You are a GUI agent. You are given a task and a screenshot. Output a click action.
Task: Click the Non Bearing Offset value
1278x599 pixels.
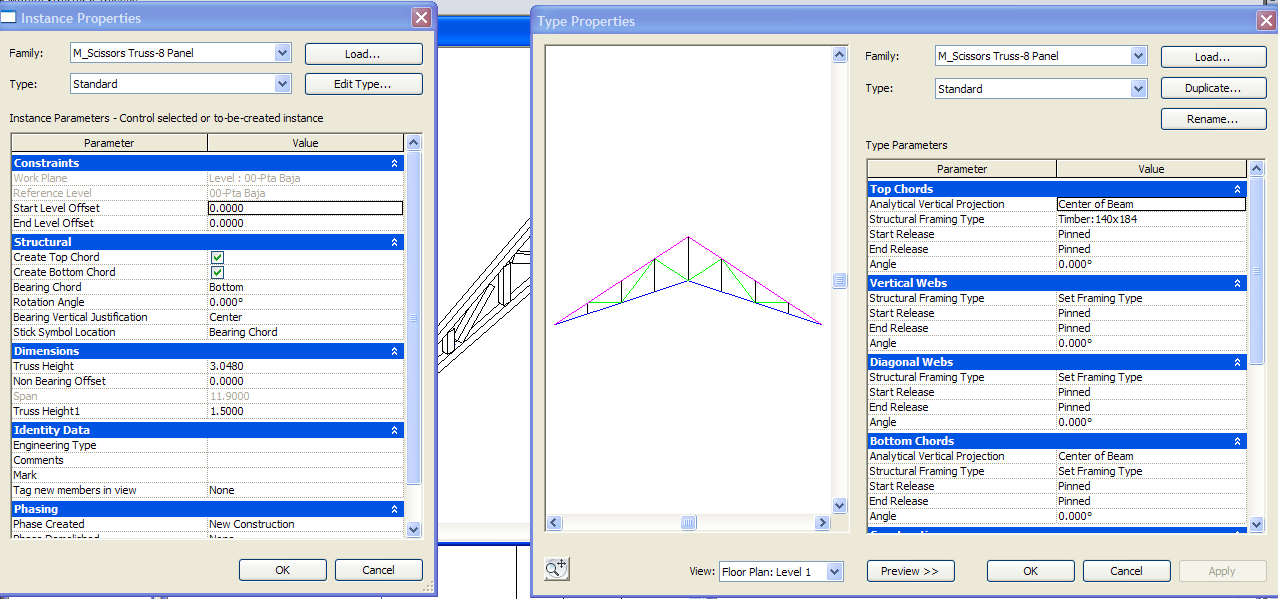(x=305, y=381)
